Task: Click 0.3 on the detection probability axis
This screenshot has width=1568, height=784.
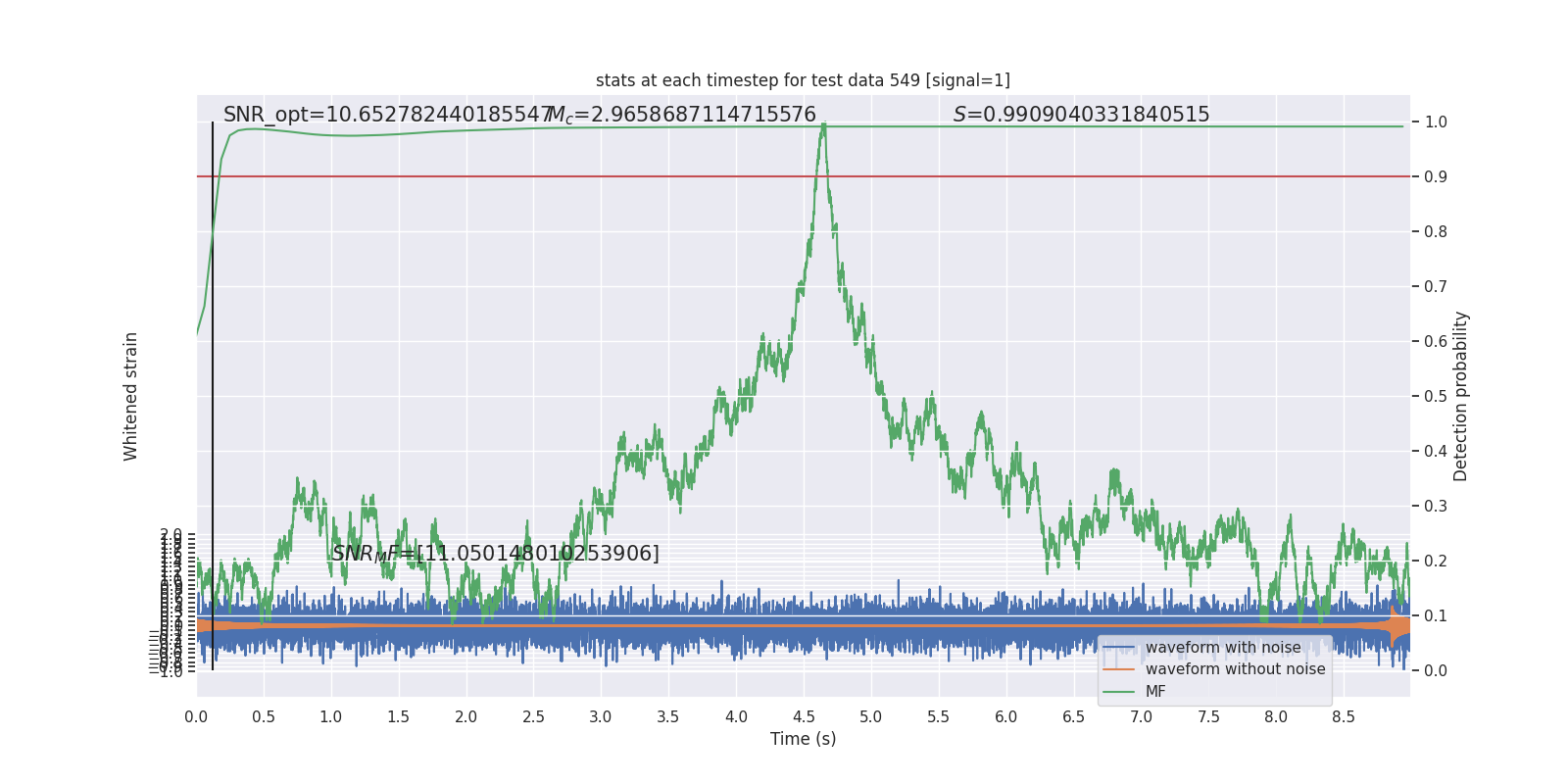Action: [1436, 507]
